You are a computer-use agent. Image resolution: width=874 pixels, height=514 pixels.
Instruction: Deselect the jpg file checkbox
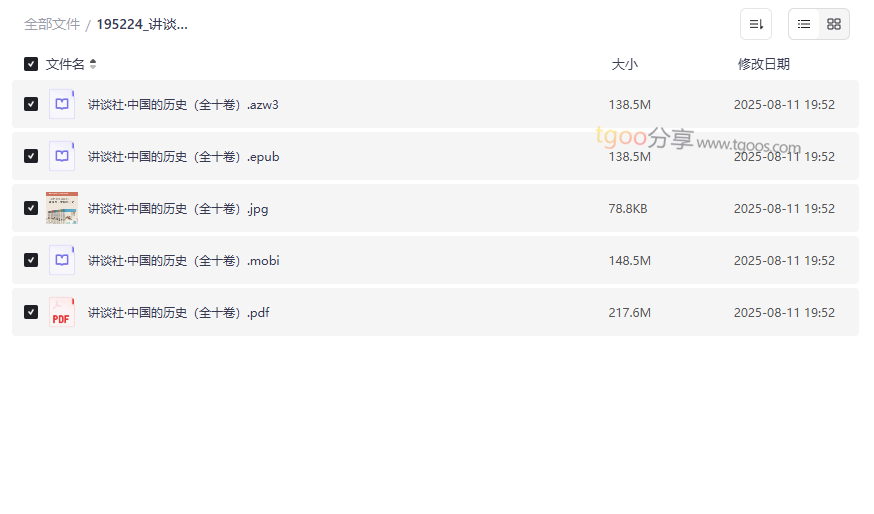pos(31,208)
